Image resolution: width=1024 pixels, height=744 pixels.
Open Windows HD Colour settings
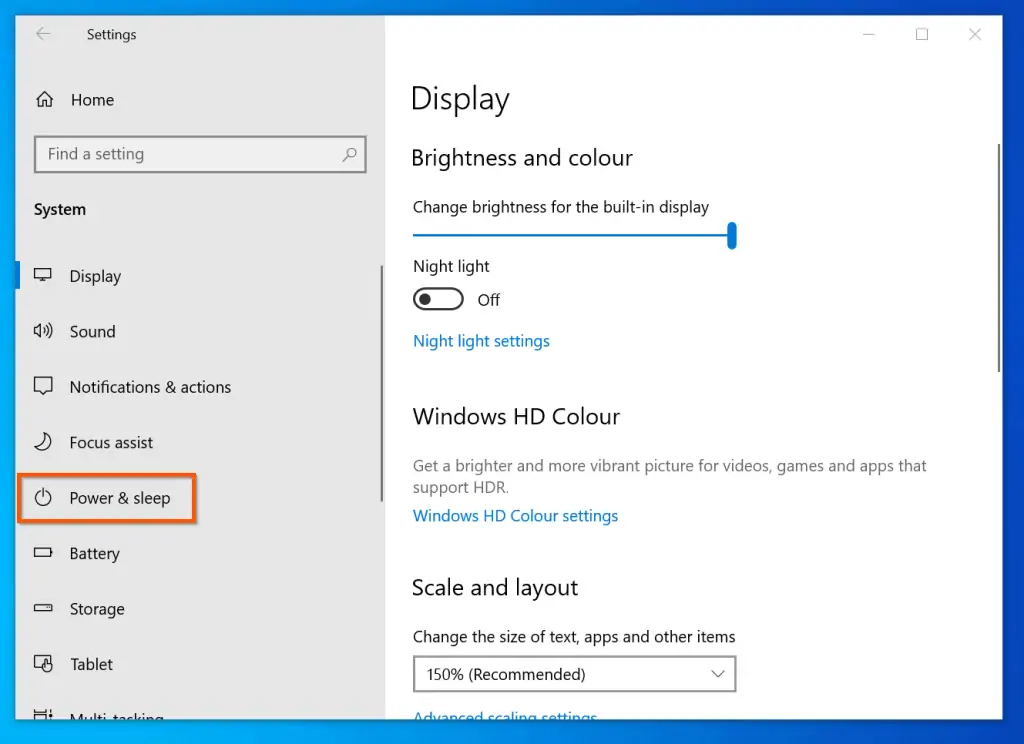pyautogui.click(x=515, y=515)
